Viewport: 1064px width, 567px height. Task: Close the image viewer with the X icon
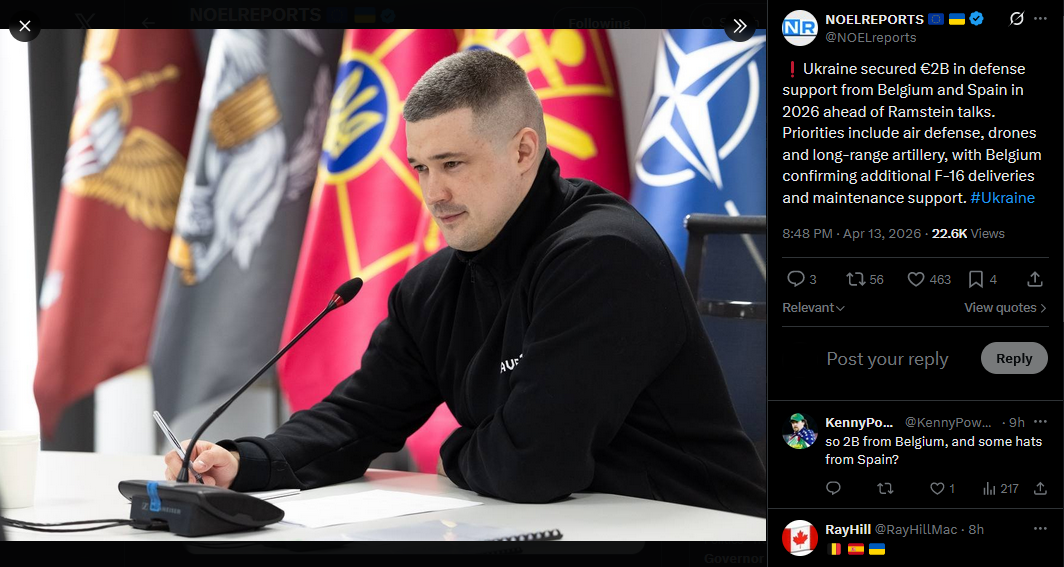pyautogui.click(x=24, y=26)
